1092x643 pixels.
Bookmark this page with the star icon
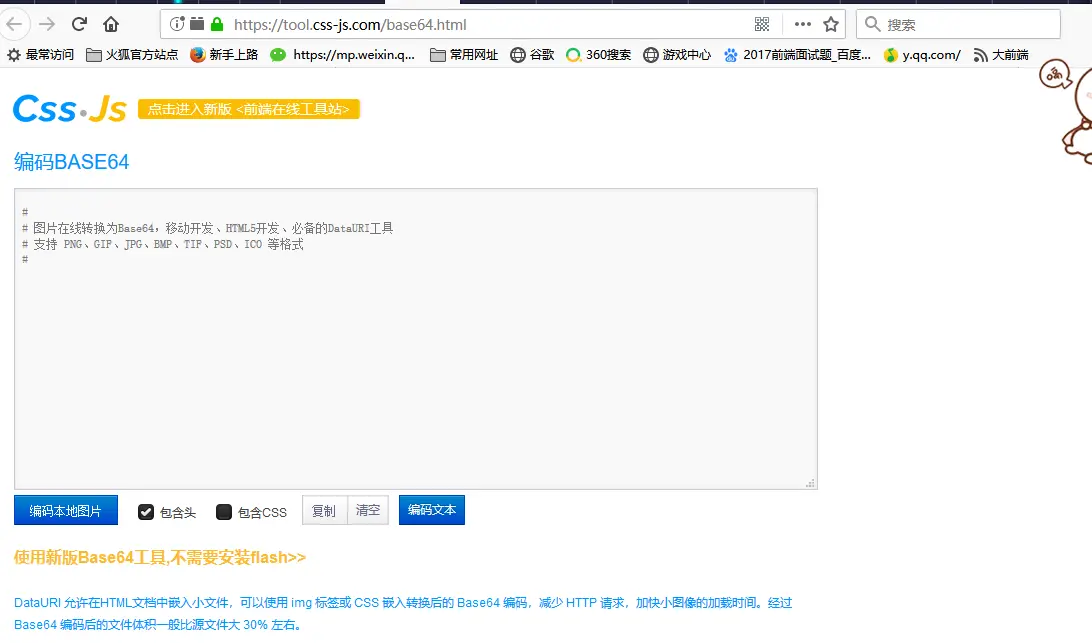click(x=831, y=24)
